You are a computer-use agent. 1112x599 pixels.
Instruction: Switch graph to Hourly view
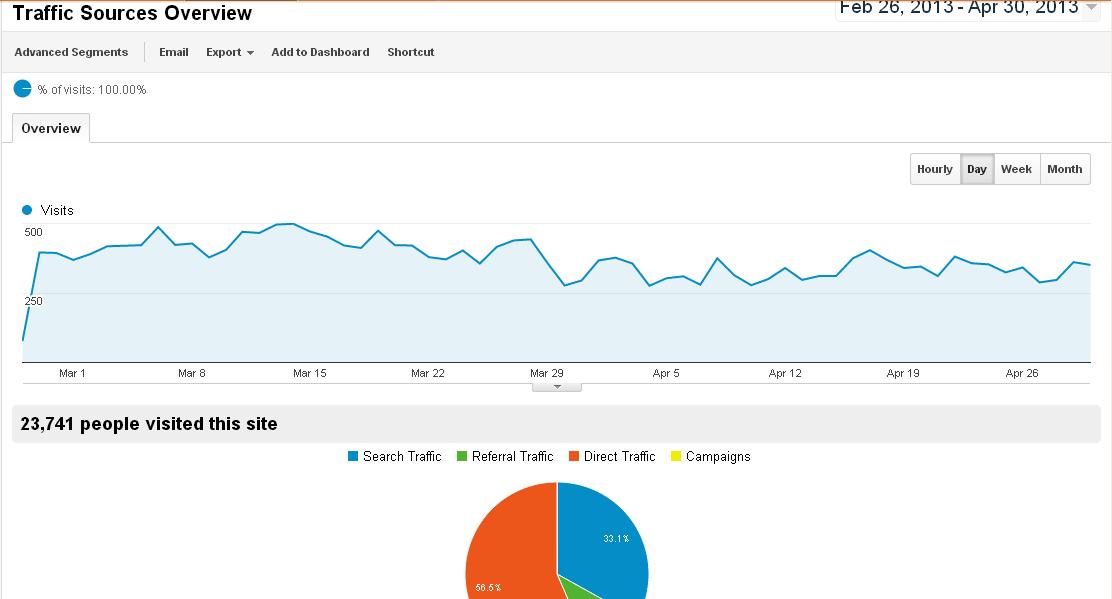(x=935, y=169)
